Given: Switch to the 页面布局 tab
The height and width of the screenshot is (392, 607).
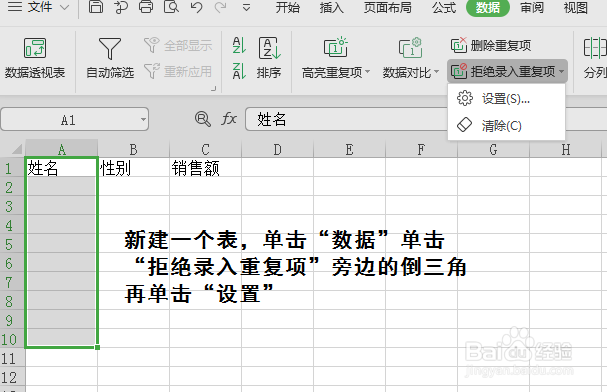Looking at the screenshot, I should click(x=388, y=7).
